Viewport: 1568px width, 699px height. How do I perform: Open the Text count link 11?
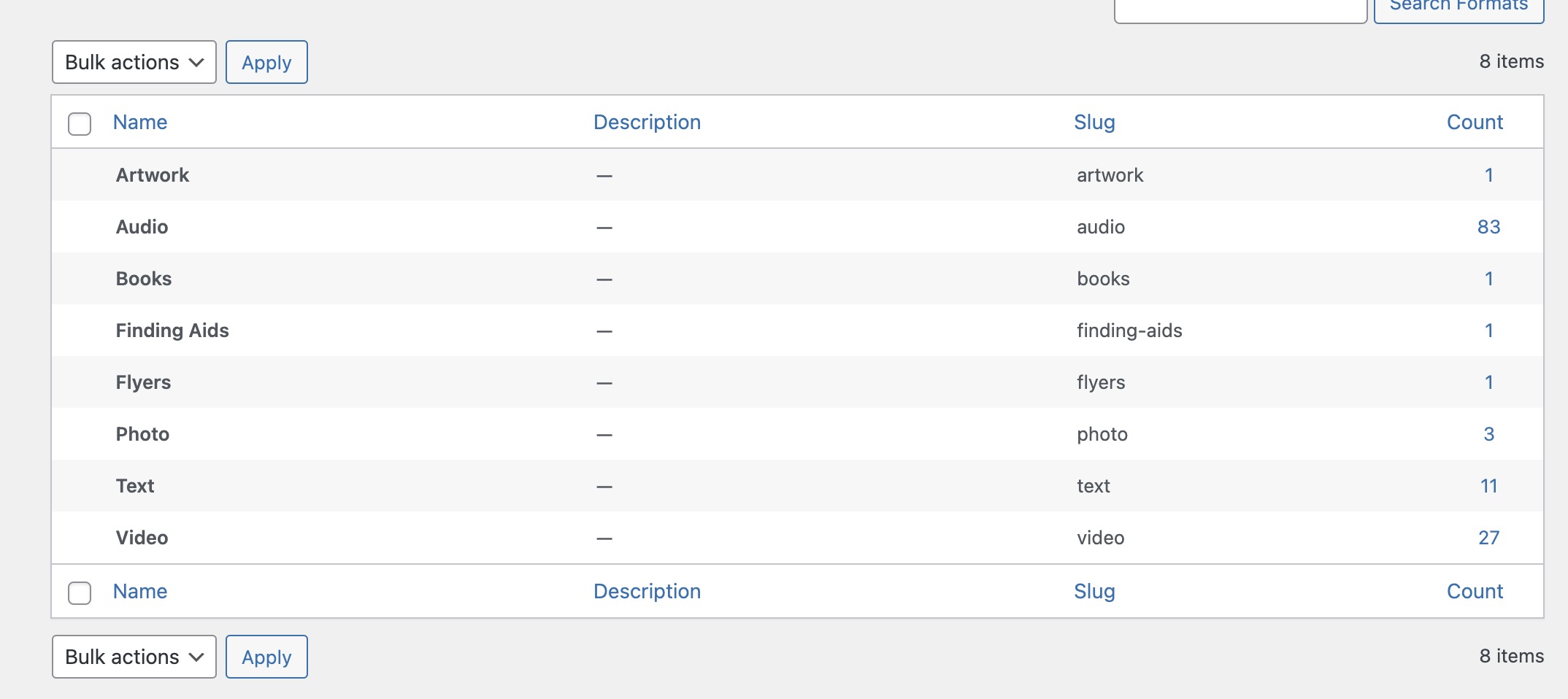point(1488,486)
